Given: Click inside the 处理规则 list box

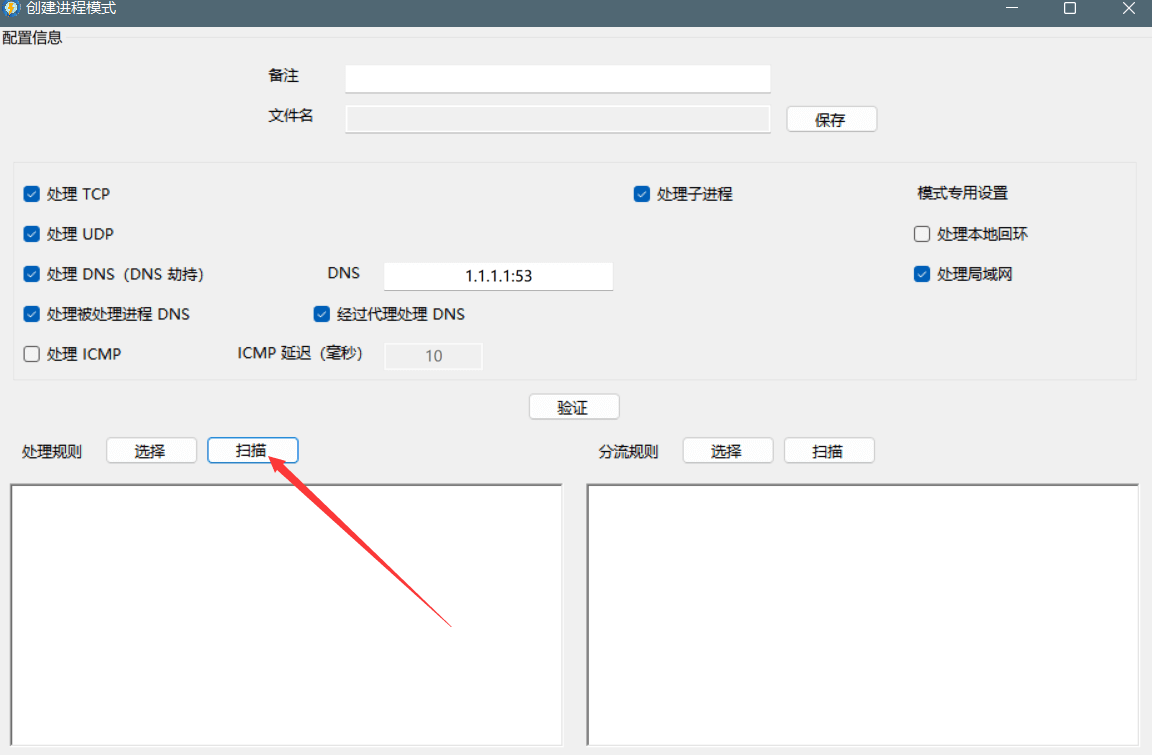Looking at the screenshot, I should point(286,614).
